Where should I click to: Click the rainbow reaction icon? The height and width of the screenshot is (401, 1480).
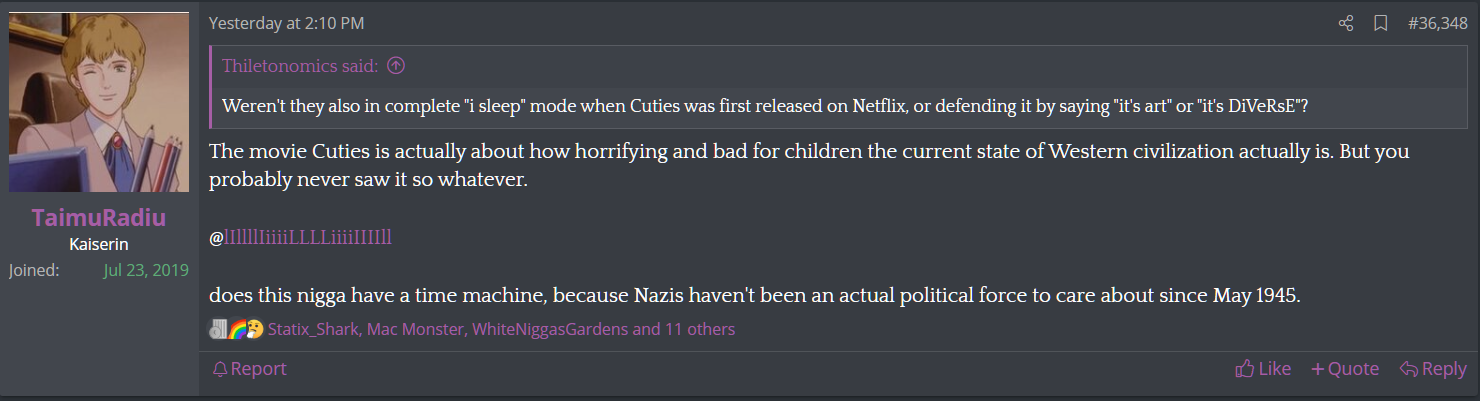pos(237,329)
